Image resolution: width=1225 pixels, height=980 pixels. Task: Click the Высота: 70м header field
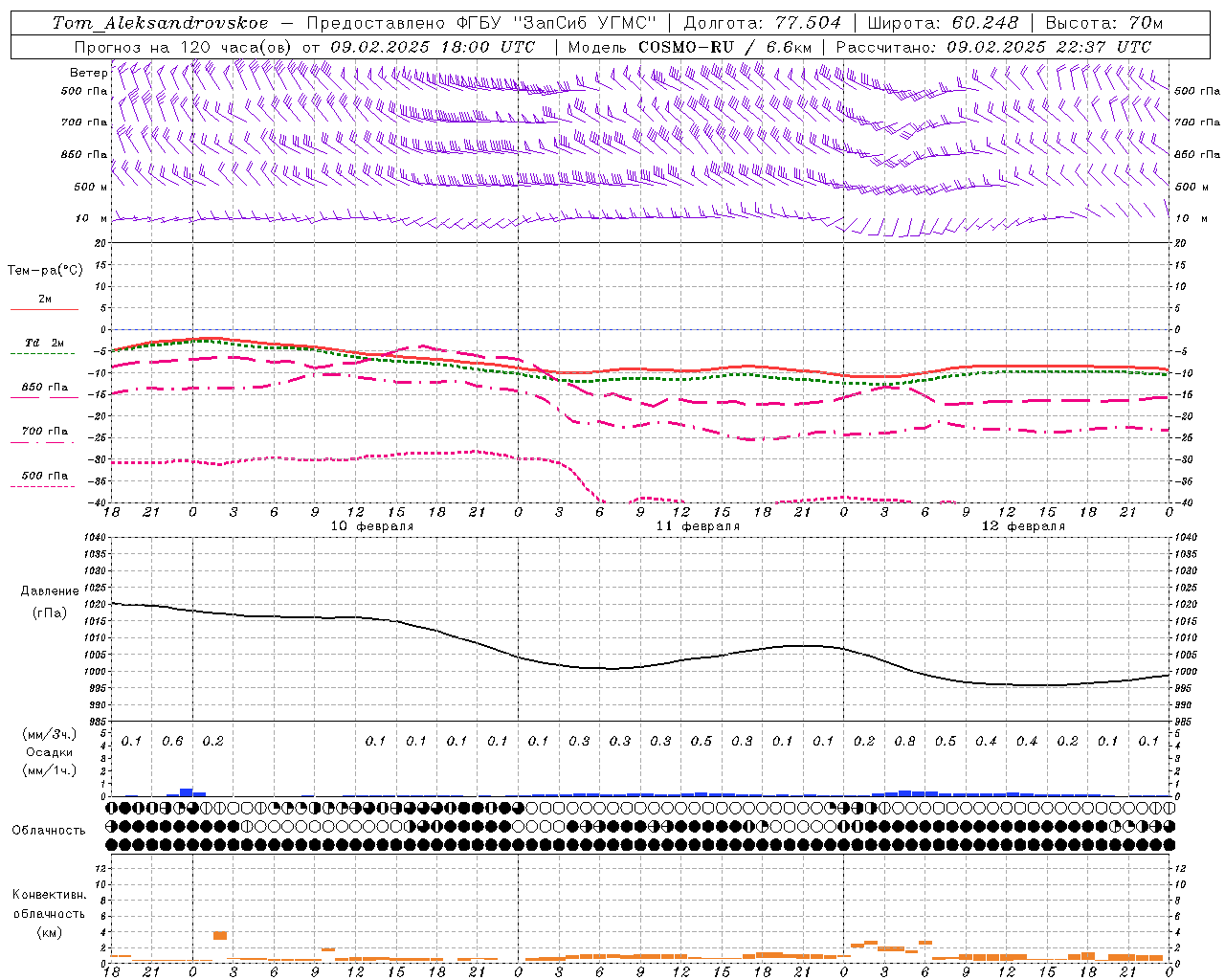1104,23
